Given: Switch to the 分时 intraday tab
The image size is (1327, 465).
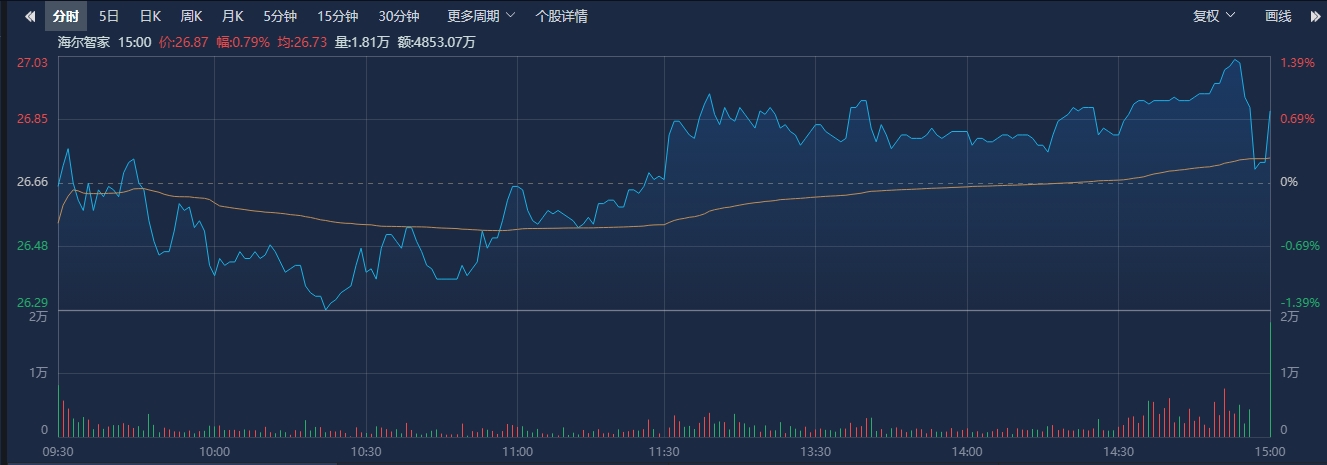Looking at the screenshot, I should (x=66, y=16).
